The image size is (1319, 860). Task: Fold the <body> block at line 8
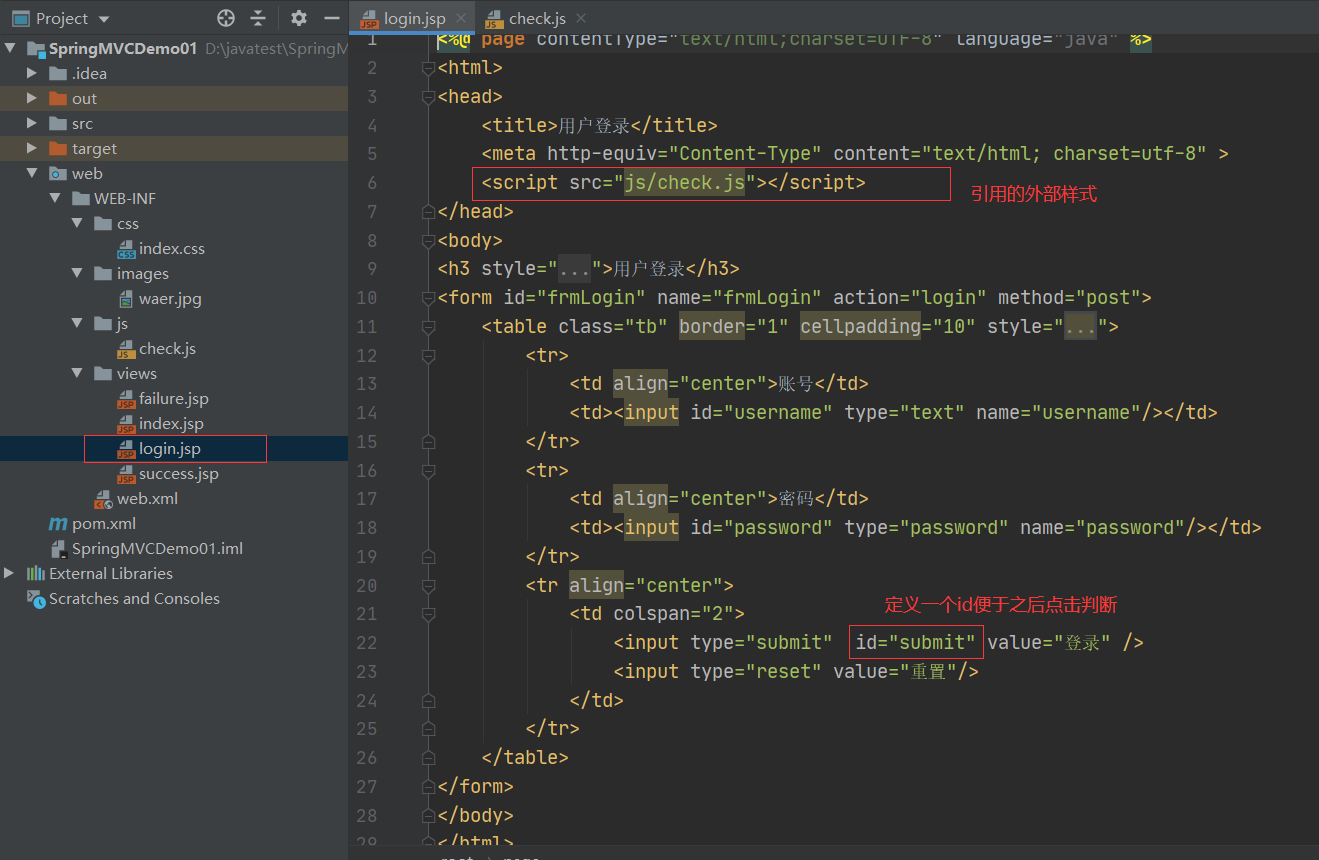tap(429, 241)
